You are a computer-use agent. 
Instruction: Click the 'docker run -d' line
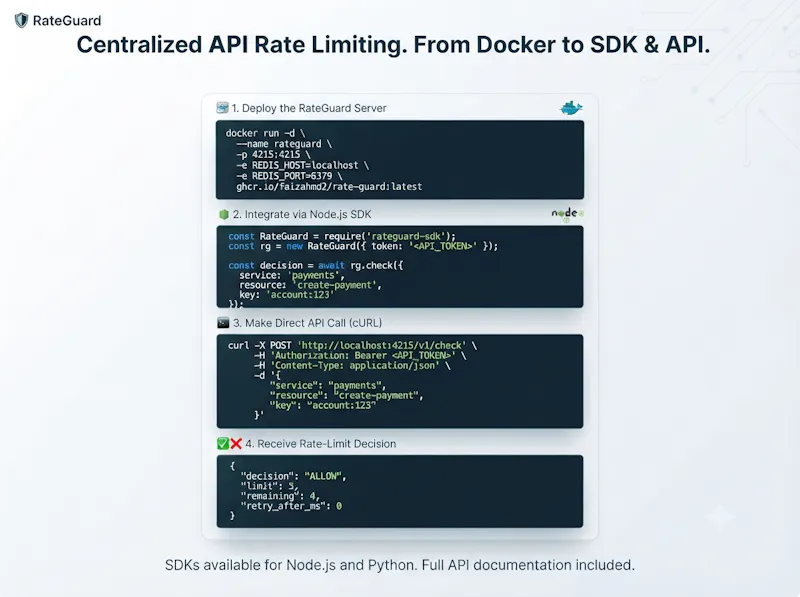265,133
